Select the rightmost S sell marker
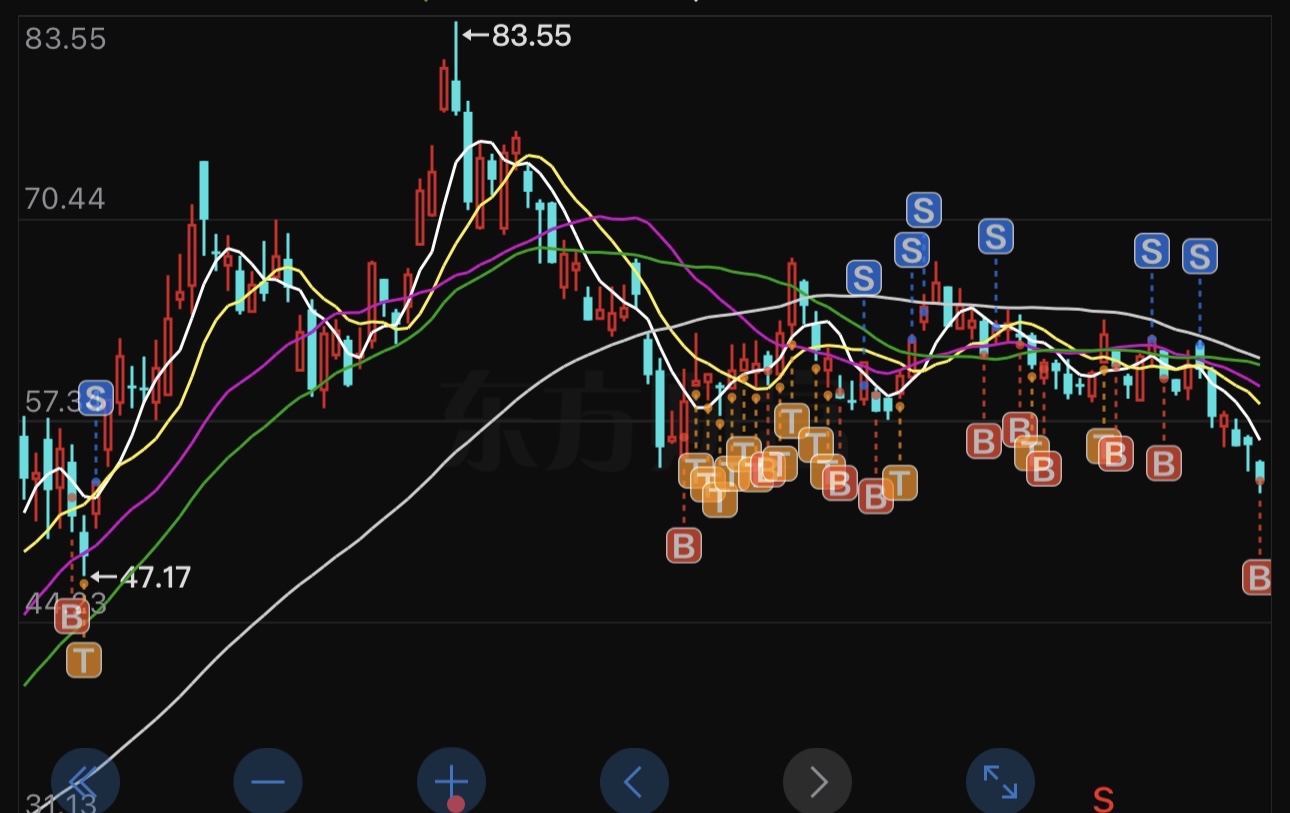 [x=1199, y=256]
